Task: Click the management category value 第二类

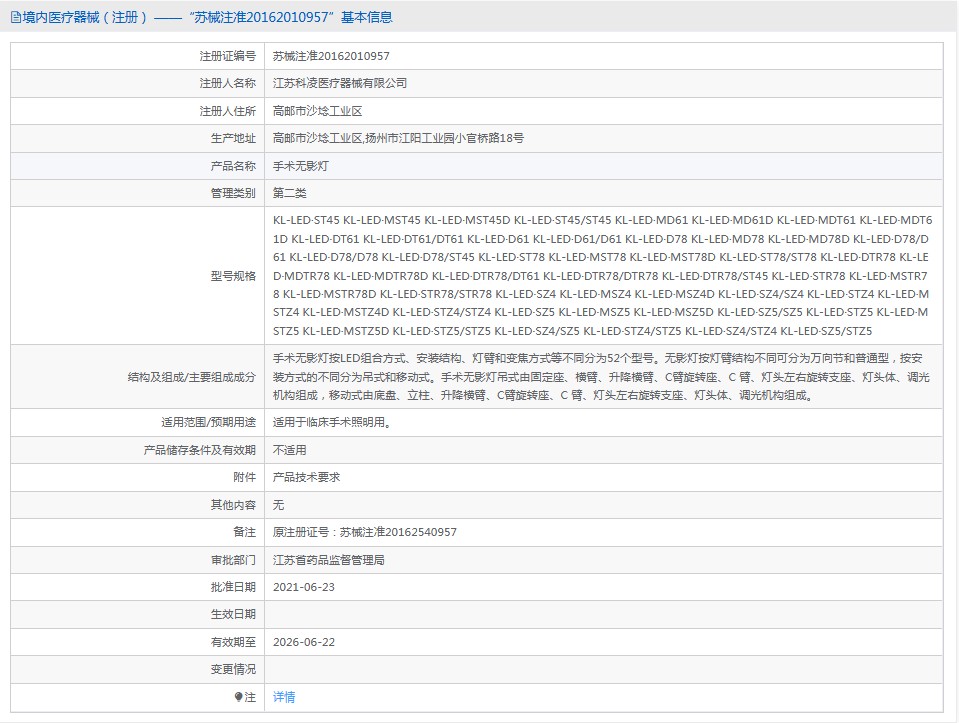Action: 290,193
